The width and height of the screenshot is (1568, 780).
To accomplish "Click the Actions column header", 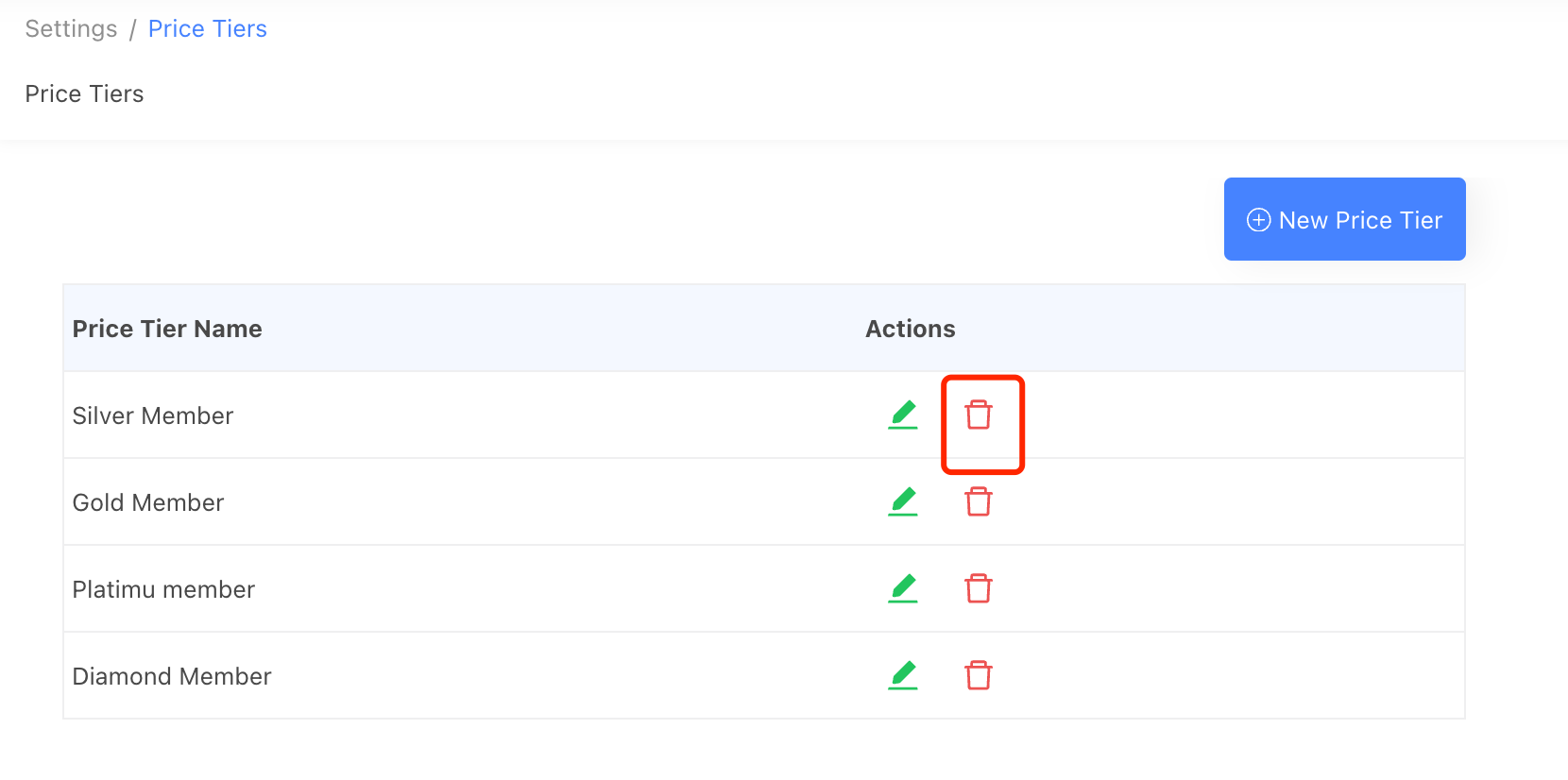I will [x=910, y=328].
